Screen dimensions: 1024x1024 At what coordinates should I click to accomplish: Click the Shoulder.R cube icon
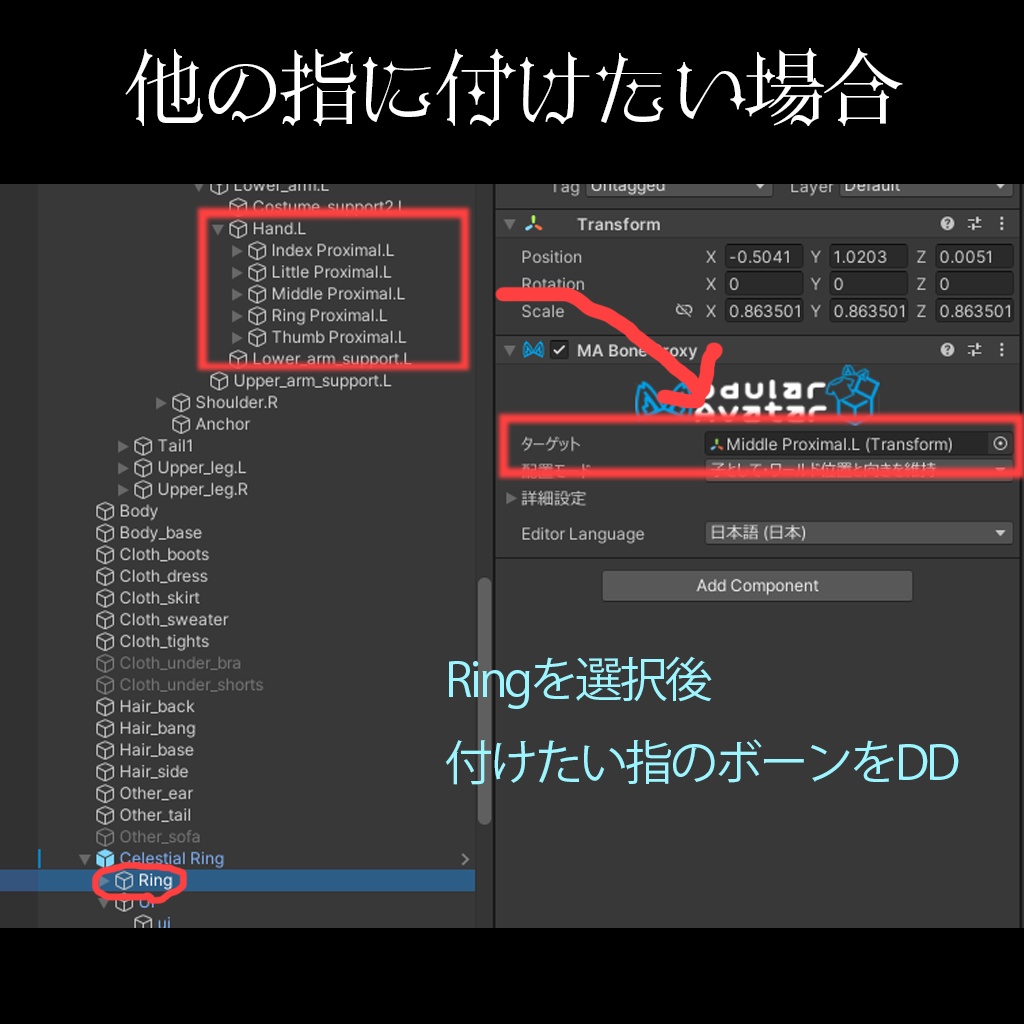[x=181, y=403]
